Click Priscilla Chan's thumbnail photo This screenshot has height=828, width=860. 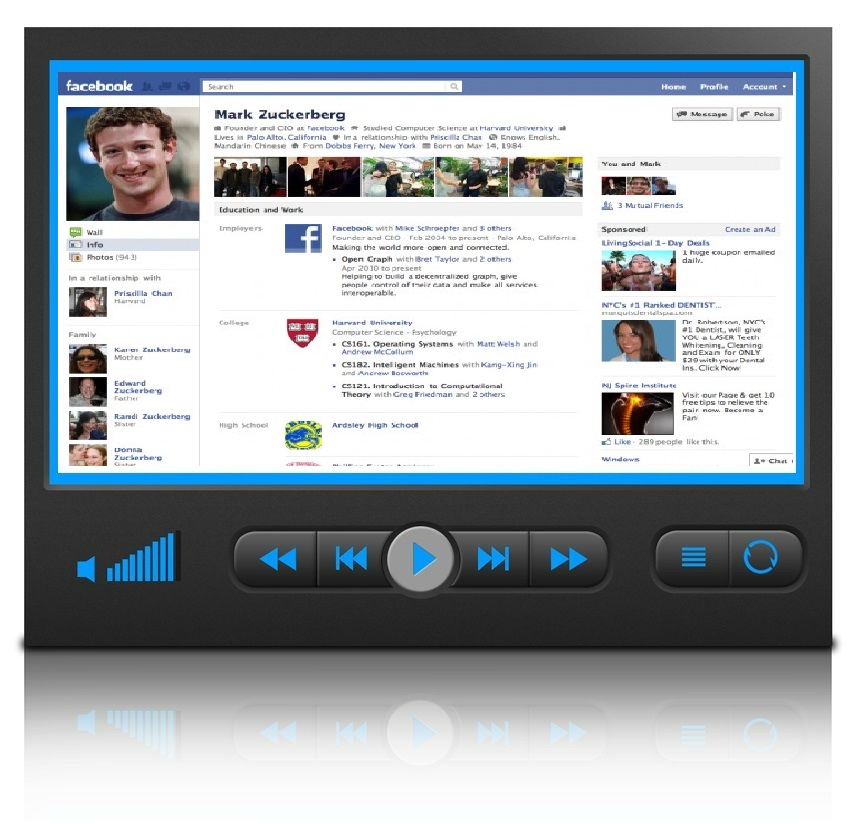pos(88,302)
